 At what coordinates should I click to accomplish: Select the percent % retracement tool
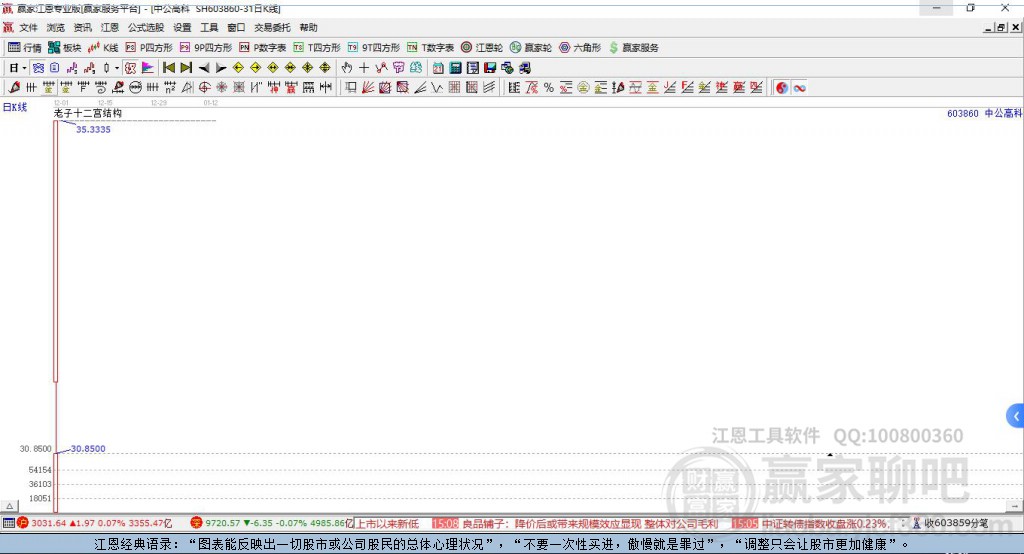[549, 88]
